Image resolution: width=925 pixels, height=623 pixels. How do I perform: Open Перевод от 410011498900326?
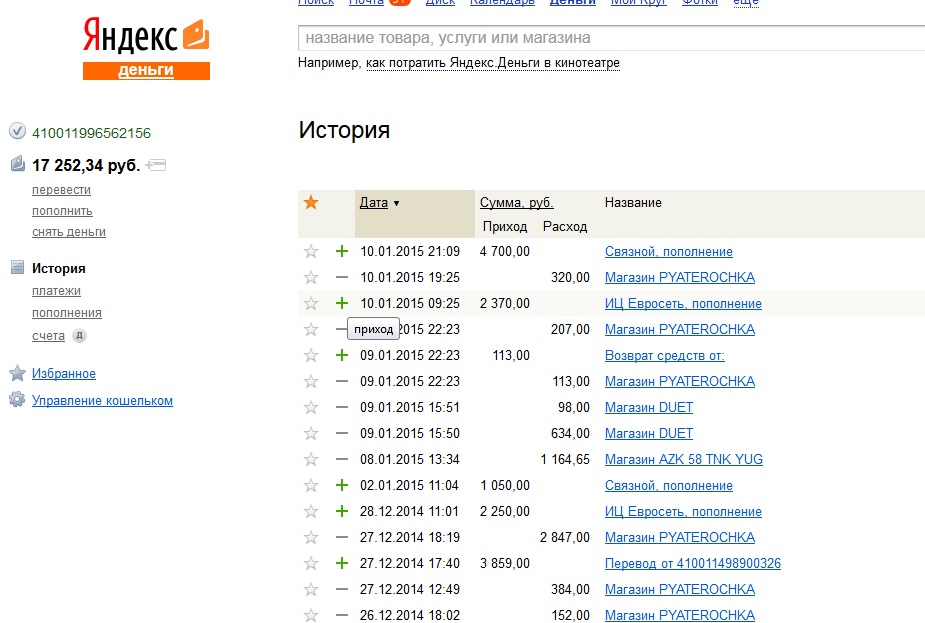coord(693,563)
